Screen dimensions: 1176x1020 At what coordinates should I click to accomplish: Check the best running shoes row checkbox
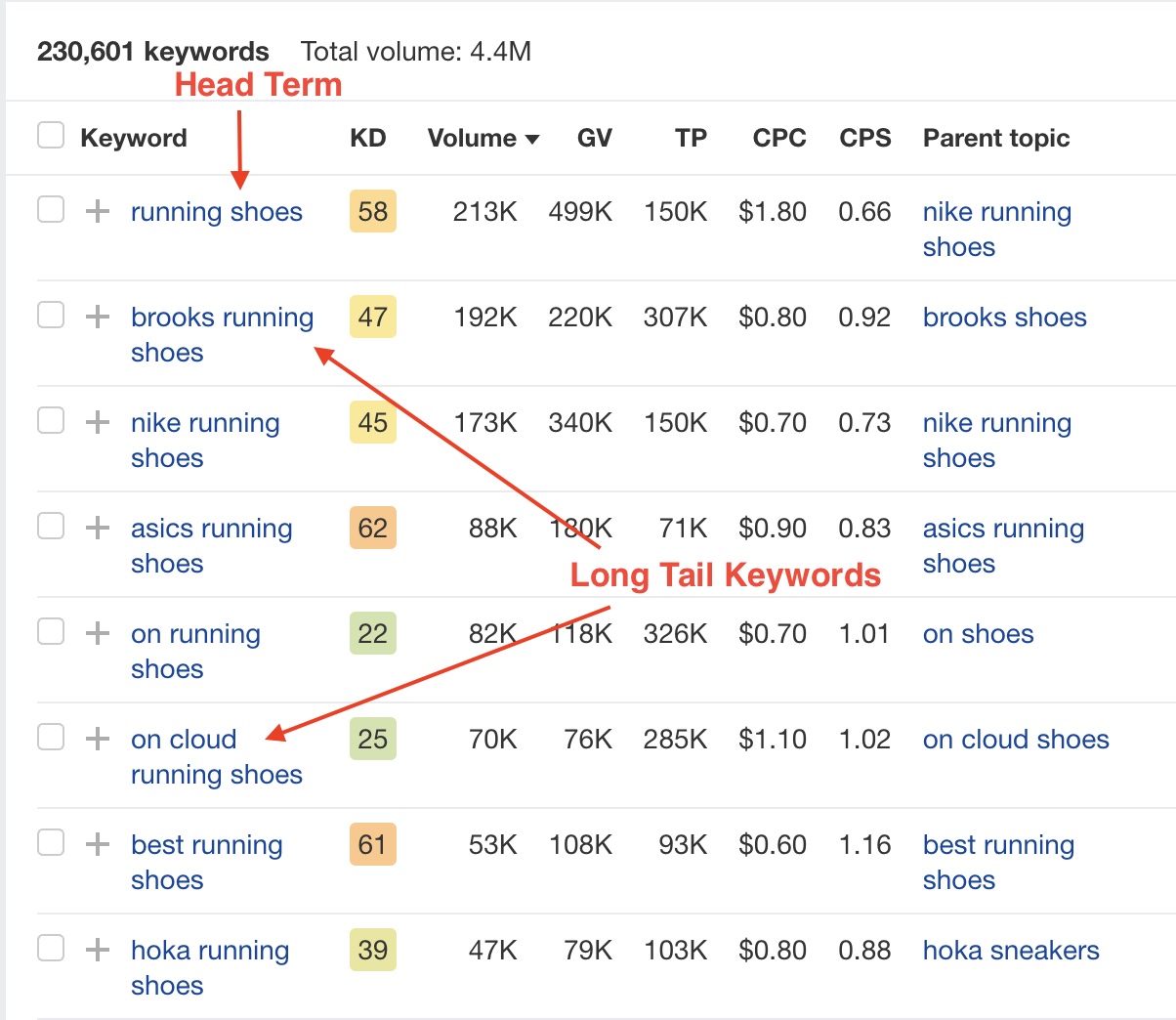pyautogui.click(x=51, y=842)
